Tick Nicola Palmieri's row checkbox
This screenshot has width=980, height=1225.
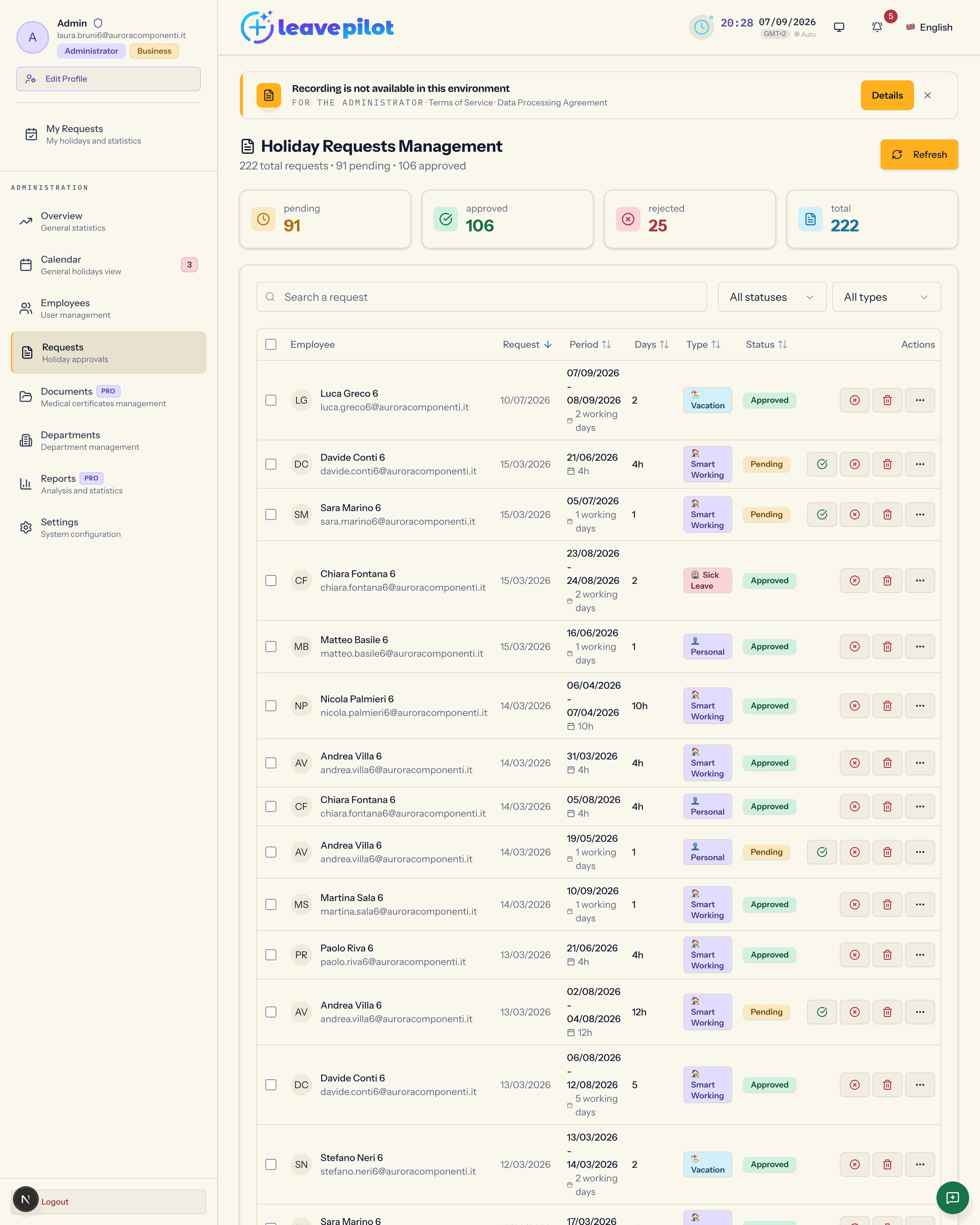click(271, 706)
